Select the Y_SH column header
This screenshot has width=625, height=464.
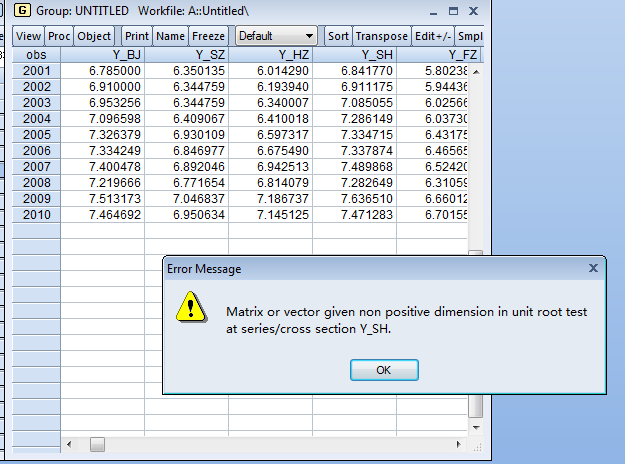pyautogui.click(x=355, y=55)
